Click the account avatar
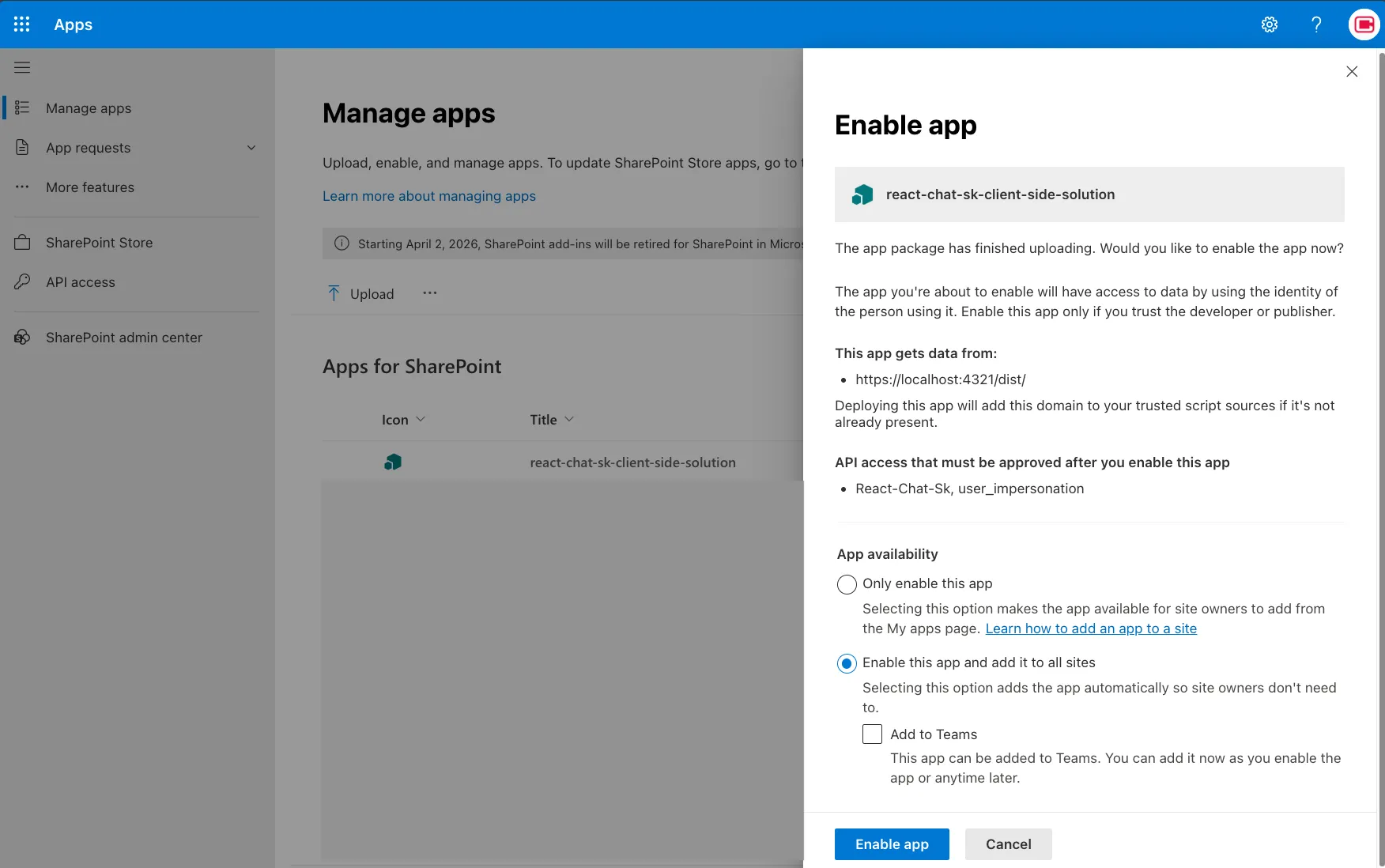The image size is (1385, 868). 1364,24
